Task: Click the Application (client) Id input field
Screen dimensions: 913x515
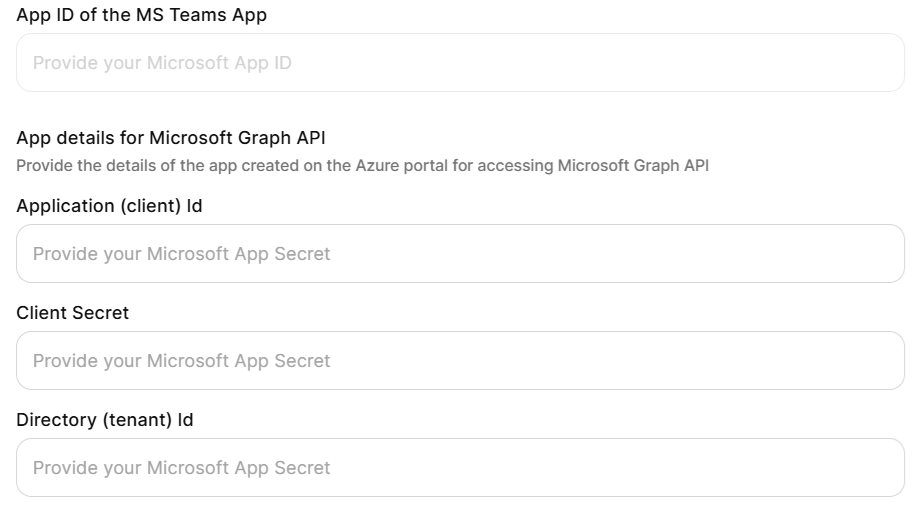Action: [460, 253]
